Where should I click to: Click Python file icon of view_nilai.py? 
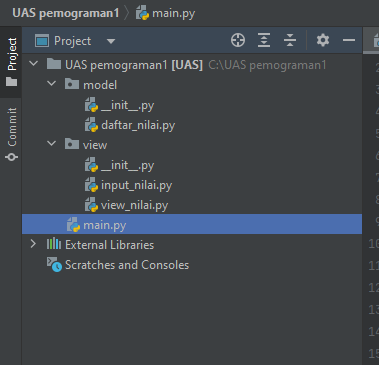[x=91, y=205]
